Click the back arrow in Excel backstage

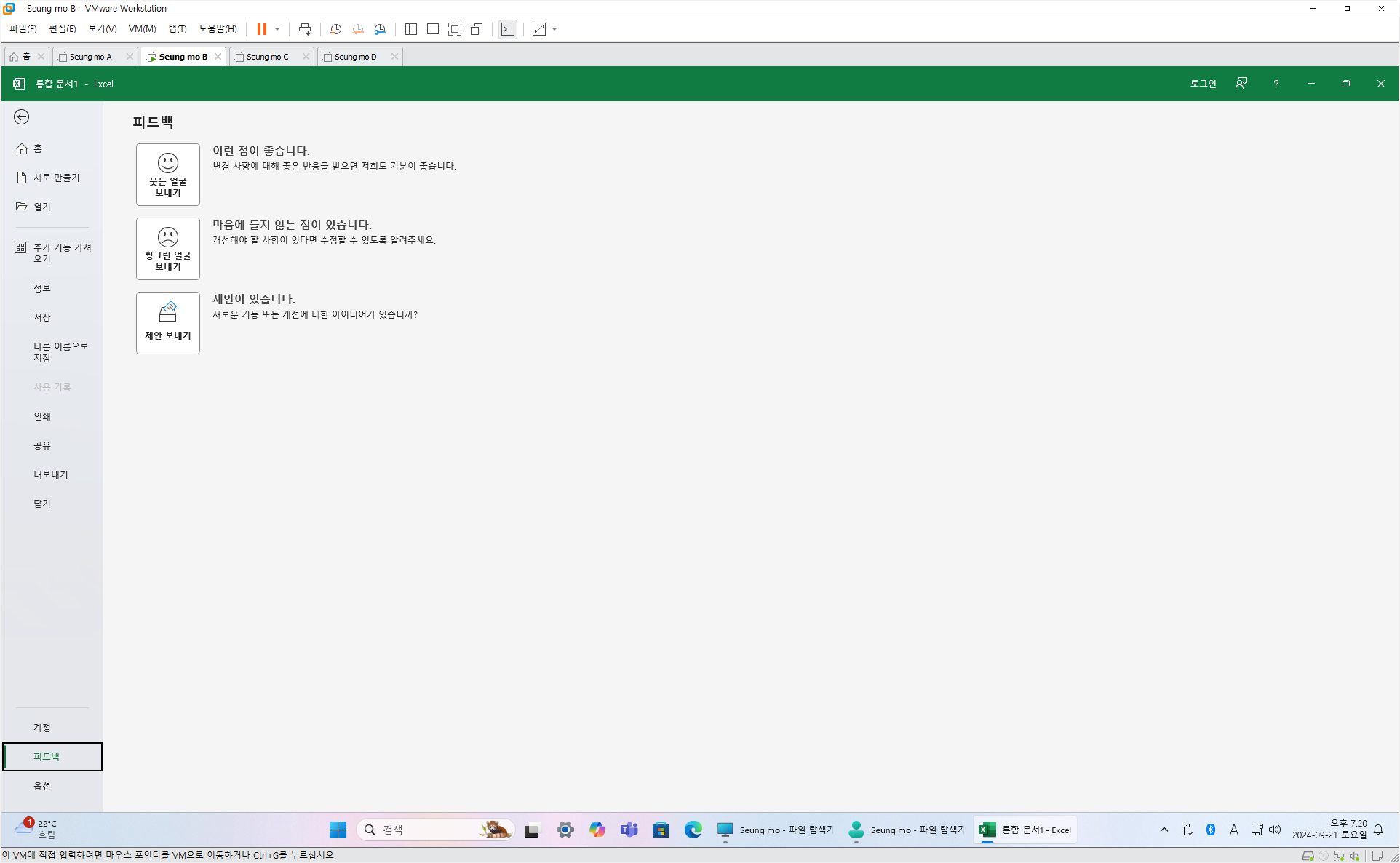point(22,117)
